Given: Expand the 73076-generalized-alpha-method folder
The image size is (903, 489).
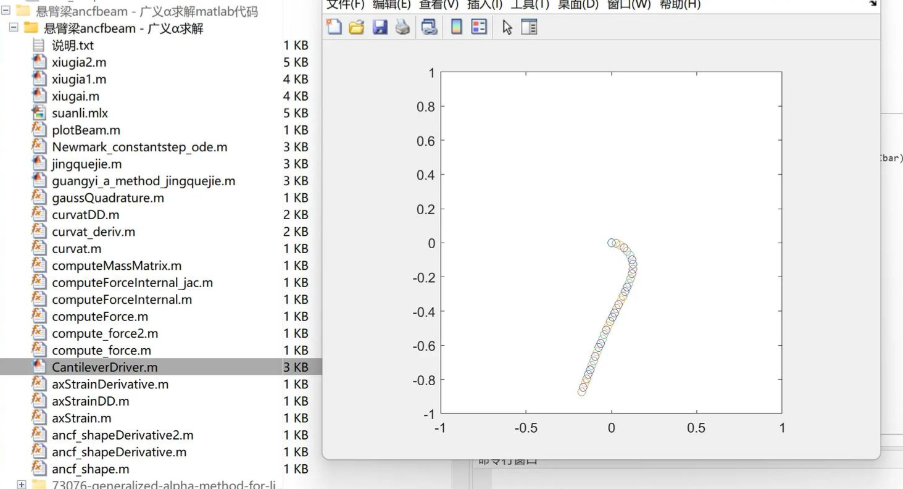Looking at the screenshot, I should (x=21, y=485).
